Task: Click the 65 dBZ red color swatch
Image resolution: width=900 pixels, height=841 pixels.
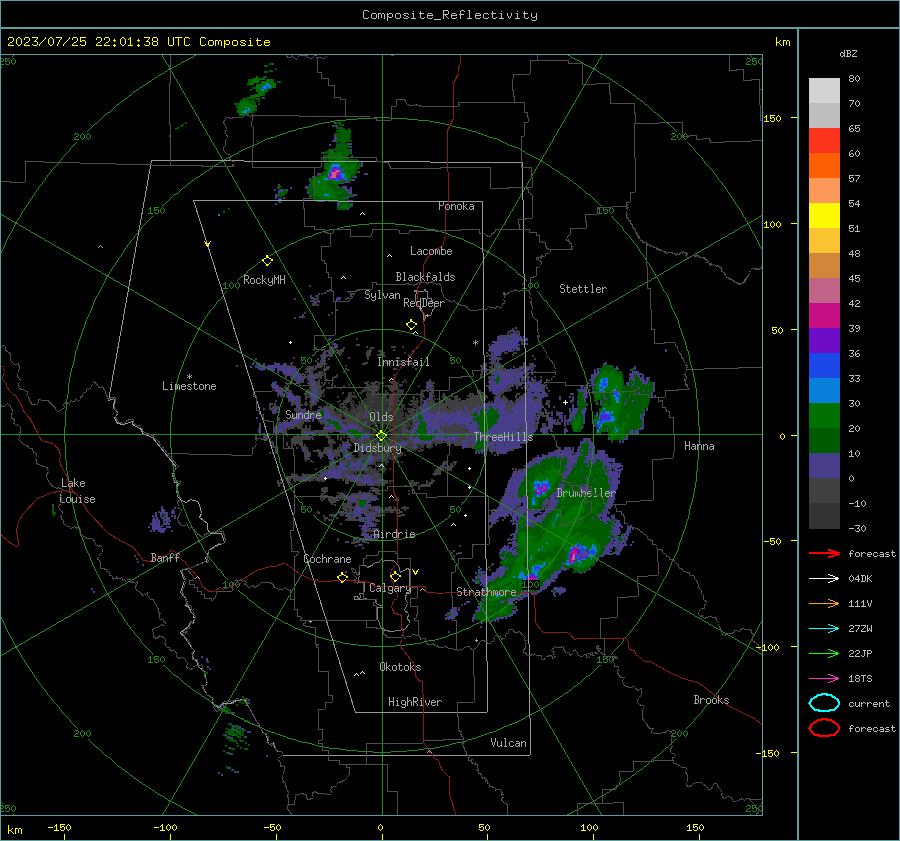Action: [824, 140]
